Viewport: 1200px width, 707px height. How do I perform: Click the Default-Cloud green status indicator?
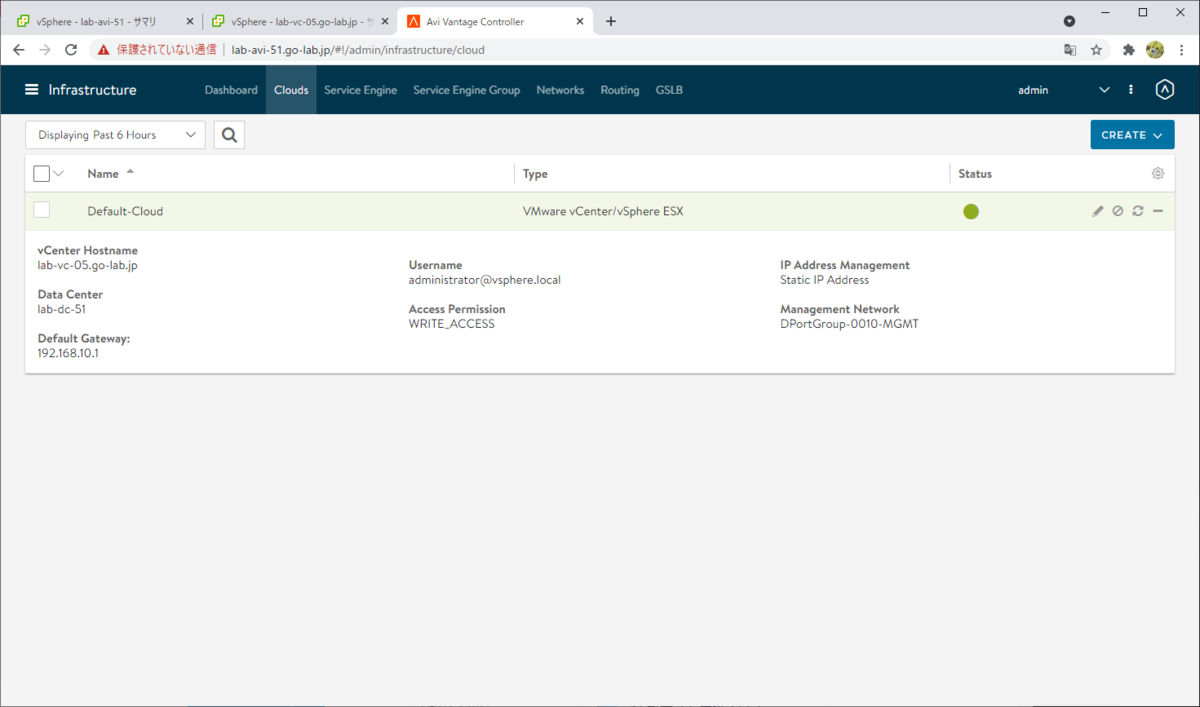[970, 212]
